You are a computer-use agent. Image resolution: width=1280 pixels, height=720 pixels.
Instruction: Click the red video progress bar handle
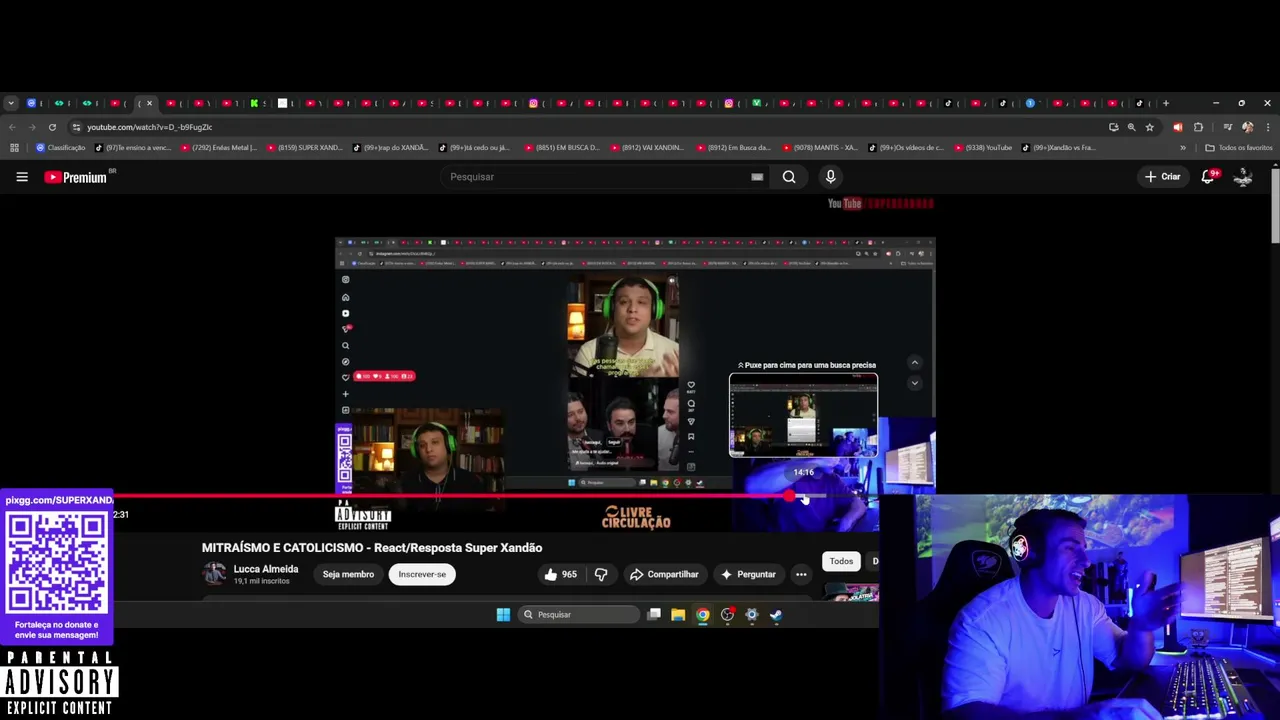[790, 495]
